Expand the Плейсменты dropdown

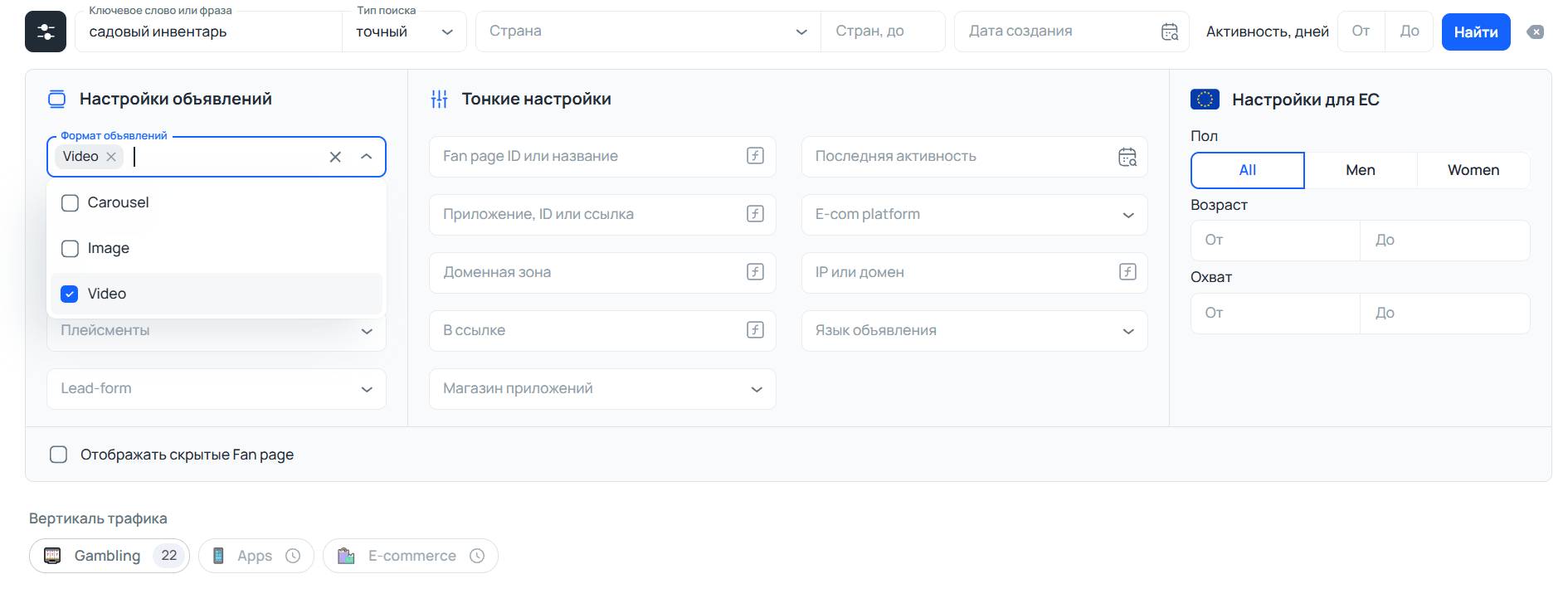pyautogui.click(x=217, y=333)
